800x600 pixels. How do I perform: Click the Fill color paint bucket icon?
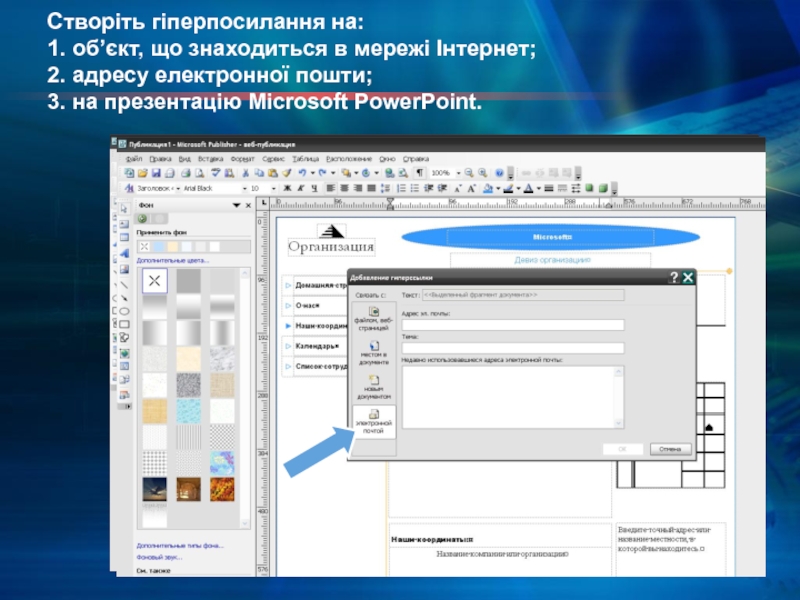(x=488, y=188)
